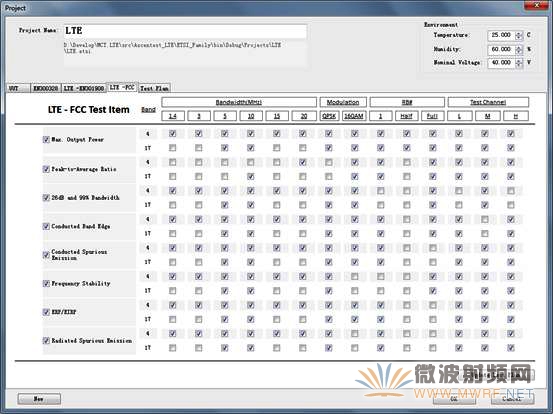
Task: Click the New button at bottom left
Action: [39, 399]
